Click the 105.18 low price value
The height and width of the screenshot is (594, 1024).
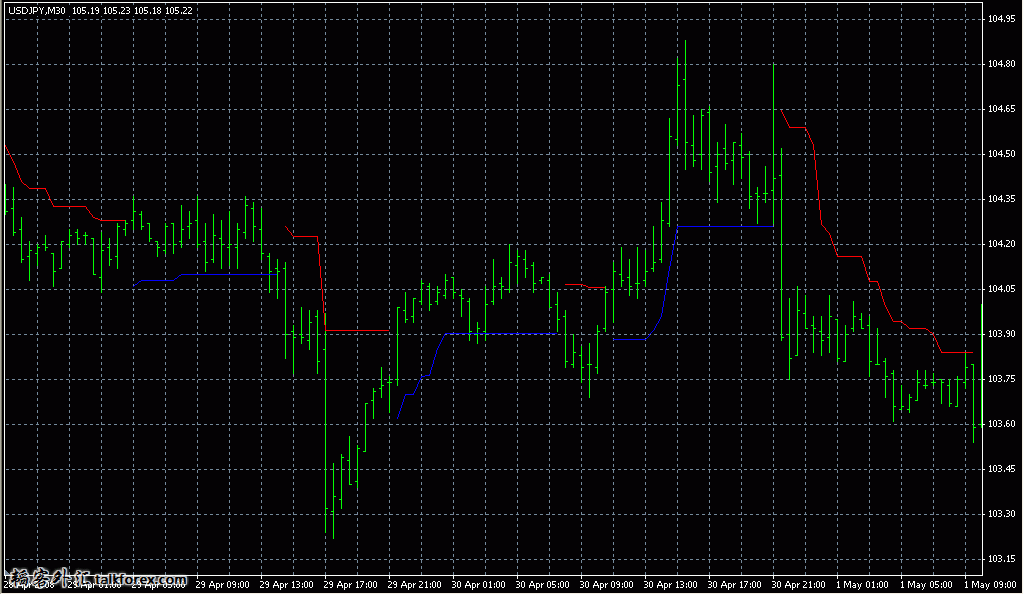[x=148, y=10]
